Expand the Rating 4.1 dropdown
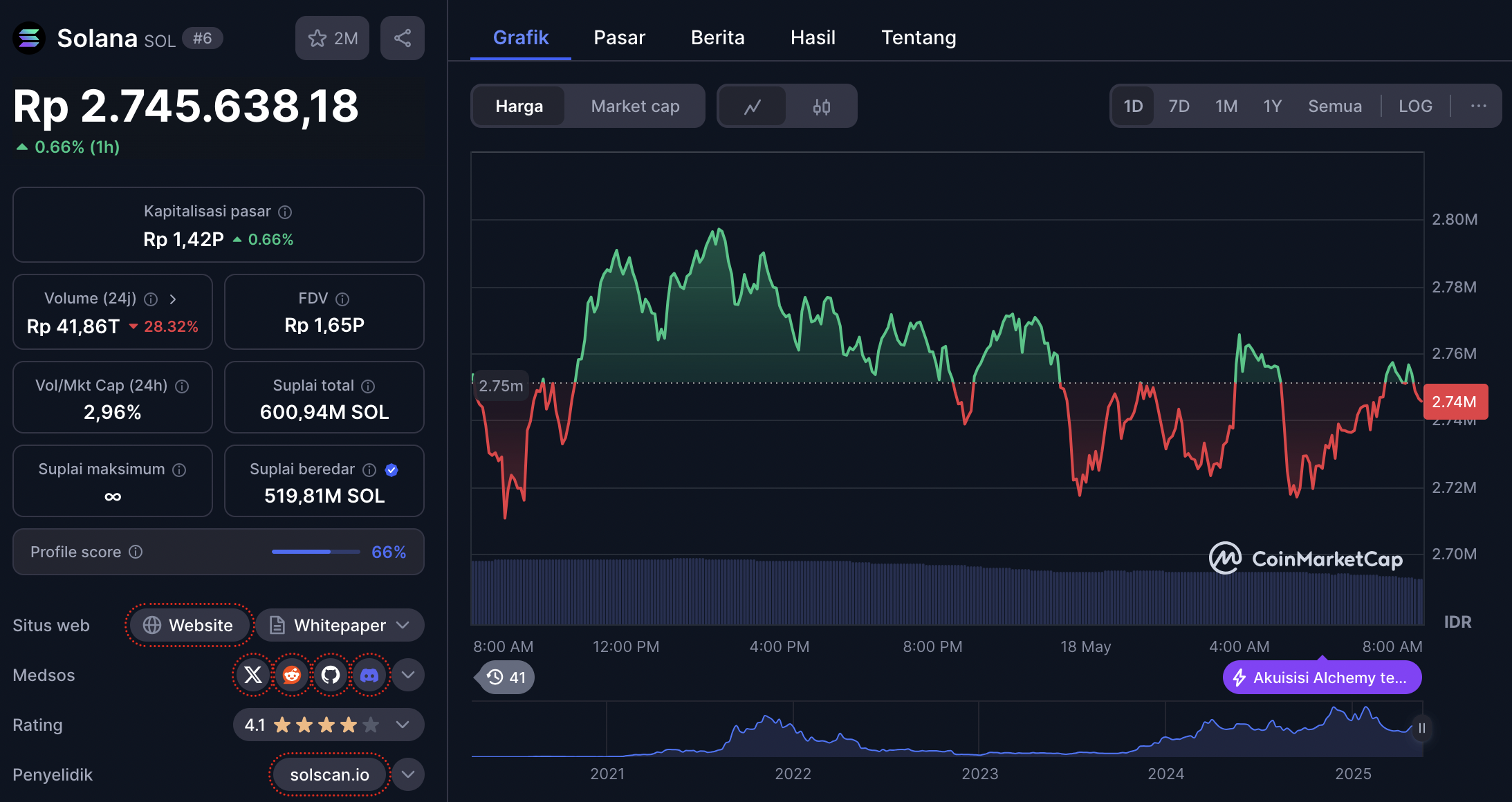Image resolution: width=1512 pixels, height=802 pixels. click(x=403, y=725)
